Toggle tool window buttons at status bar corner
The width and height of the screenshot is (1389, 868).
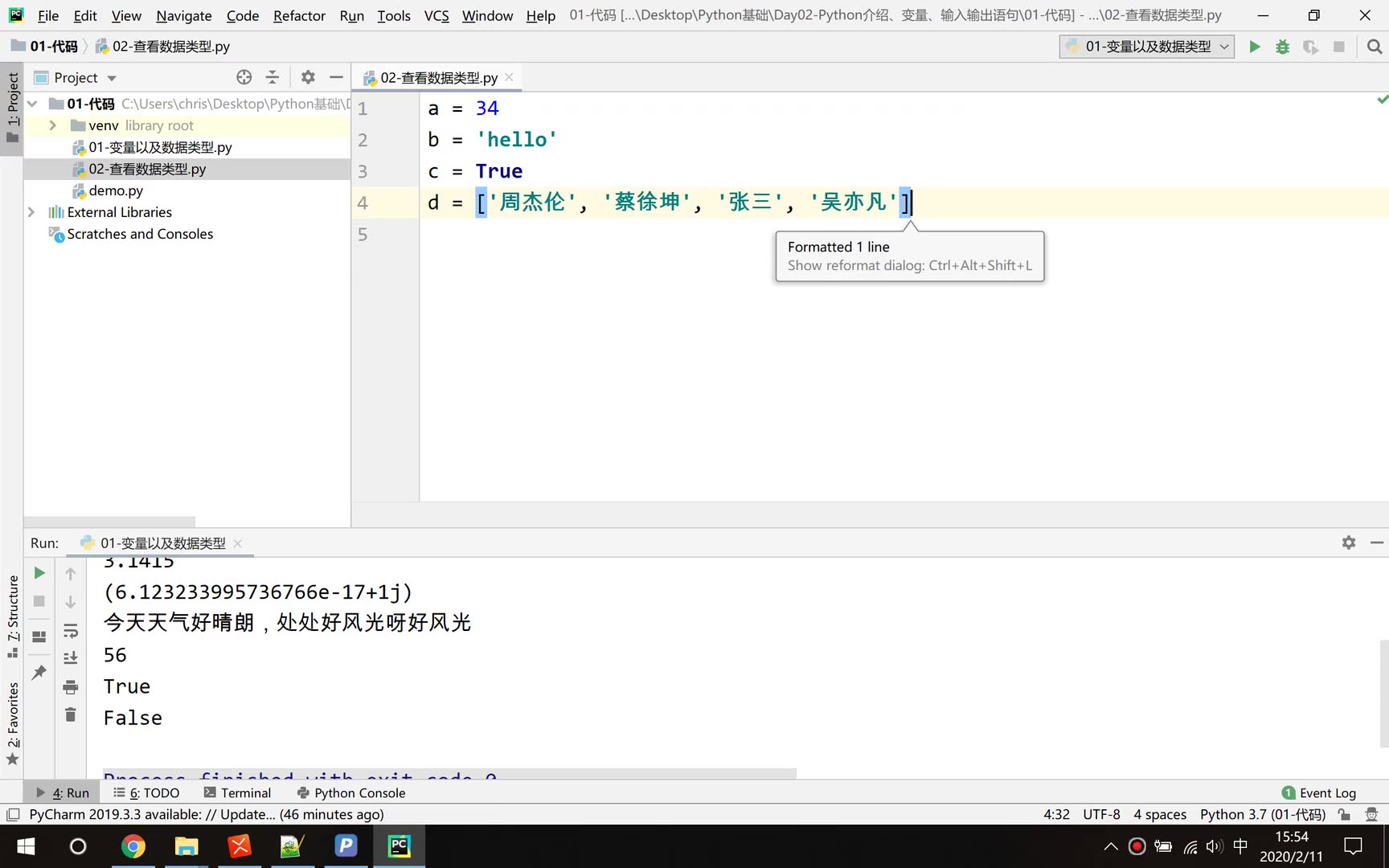point(13,815)
